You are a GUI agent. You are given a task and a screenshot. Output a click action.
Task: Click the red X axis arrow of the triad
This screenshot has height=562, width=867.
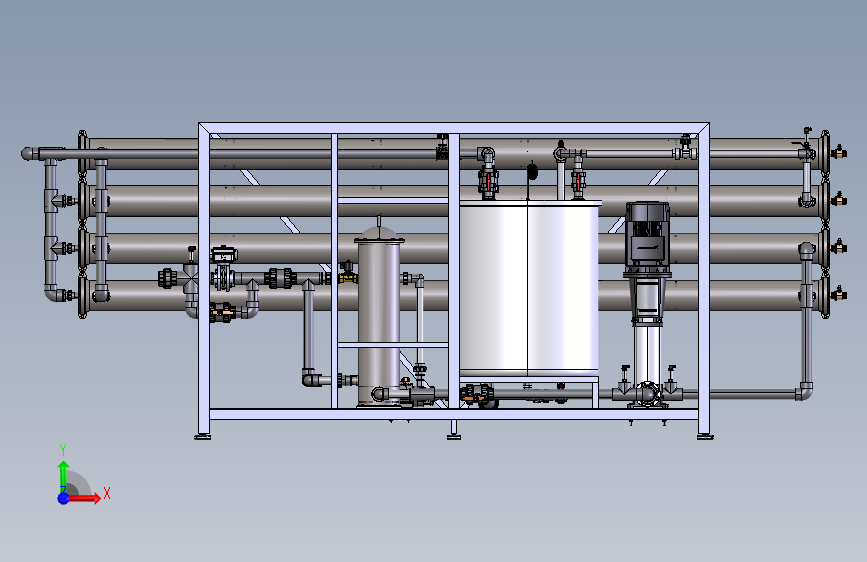point(84,498)
